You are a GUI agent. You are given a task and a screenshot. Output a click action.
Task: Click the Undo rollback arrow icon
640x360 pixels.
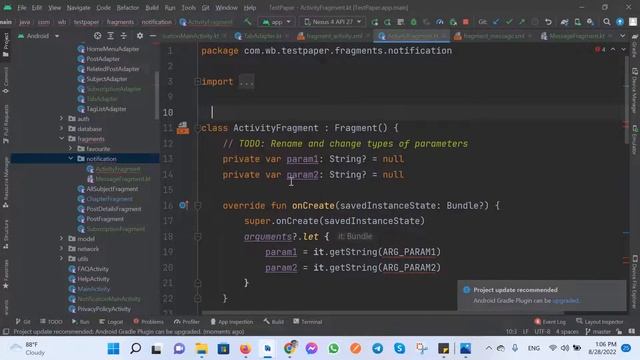tap(548, 22)
